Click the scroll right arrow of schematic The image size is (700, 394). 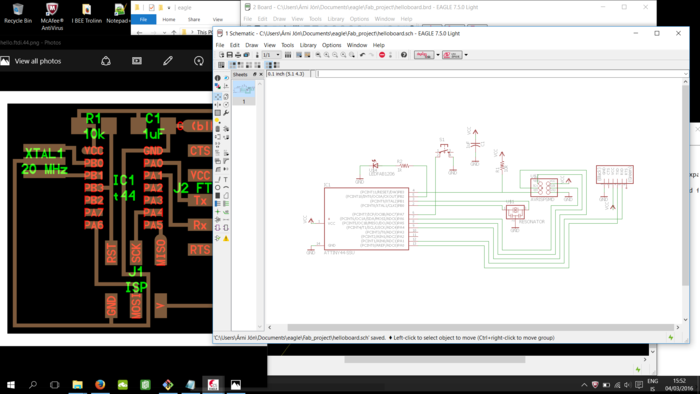[x=678, y=327]
